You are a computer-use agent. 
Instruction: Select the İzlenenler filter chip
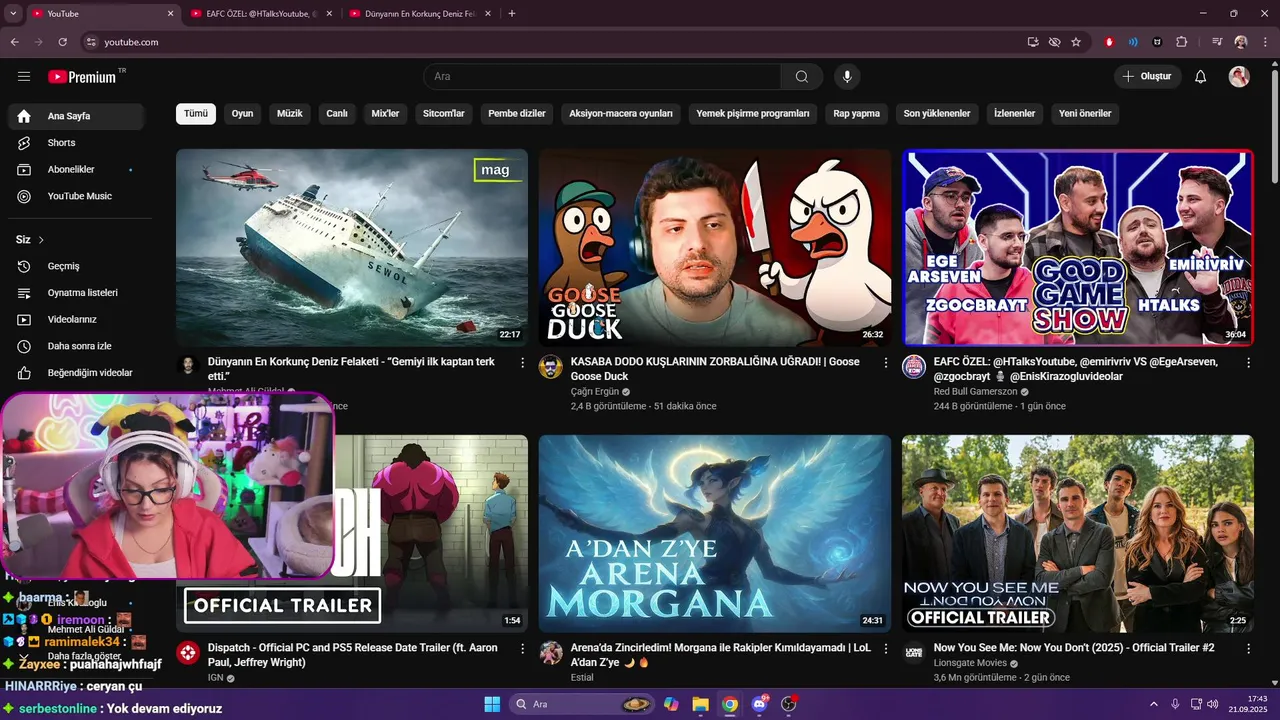pyautogui.click(x=1015, y=113)
